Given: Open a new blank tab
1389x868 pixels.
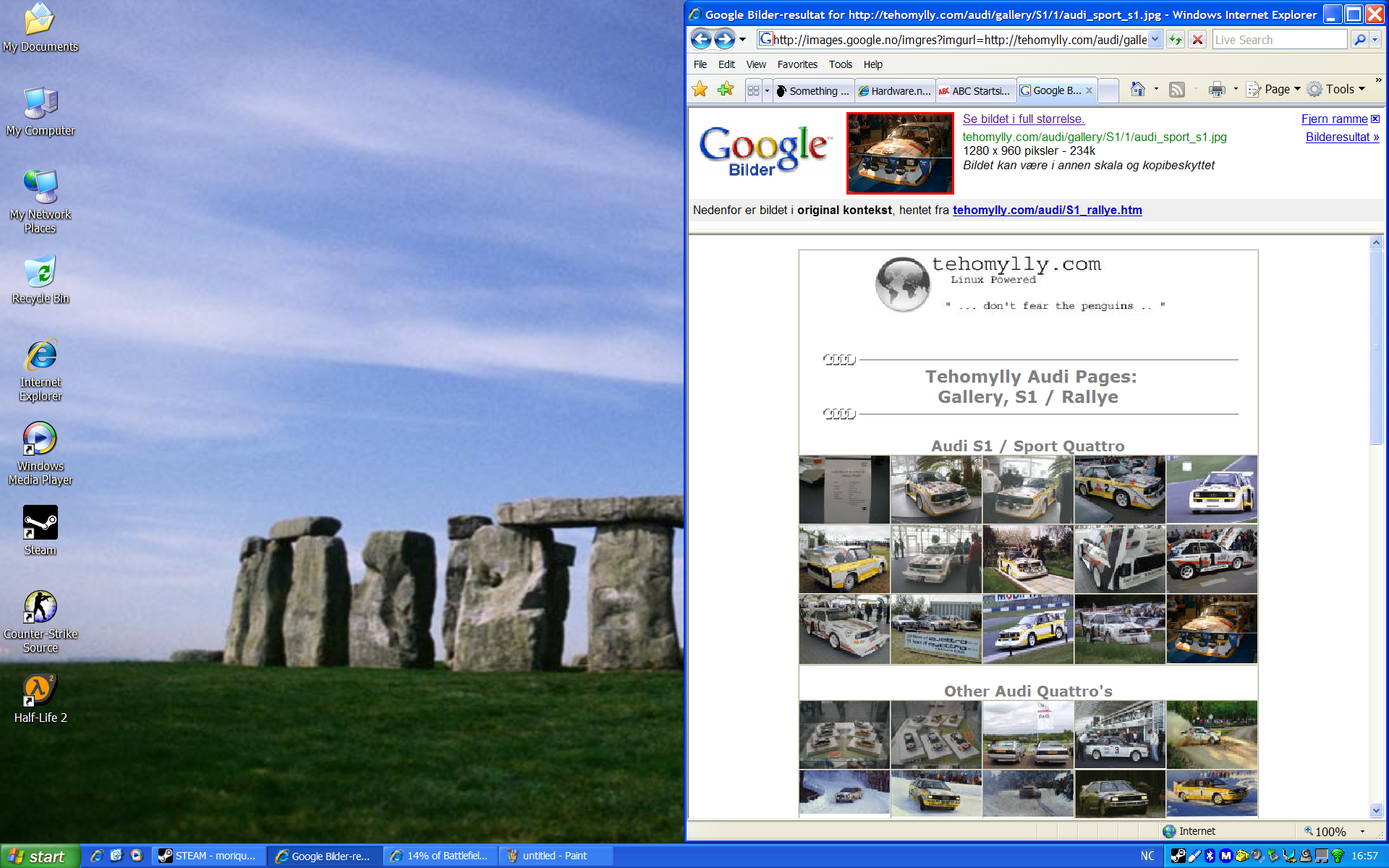Looking at the screenshot, I should pos(1108,90).
